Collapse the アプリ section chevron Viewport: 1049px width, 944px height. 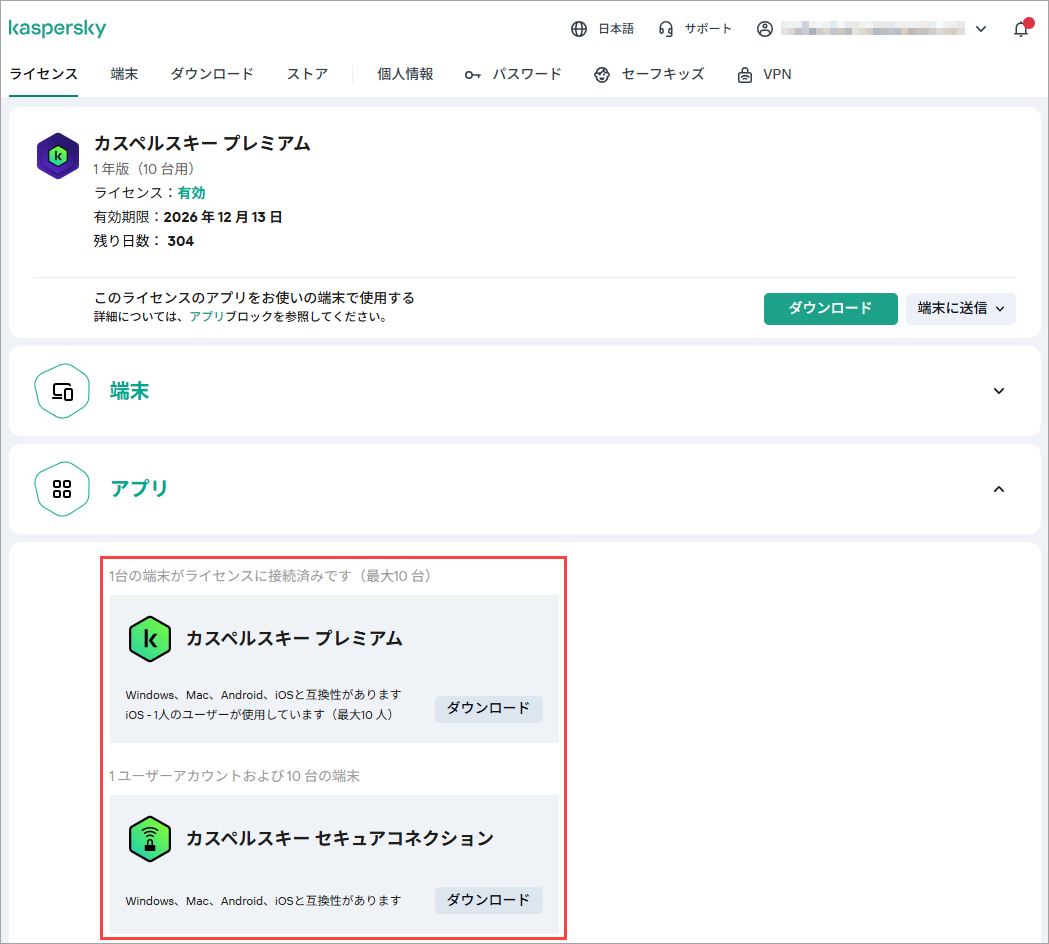click(999, 489)
